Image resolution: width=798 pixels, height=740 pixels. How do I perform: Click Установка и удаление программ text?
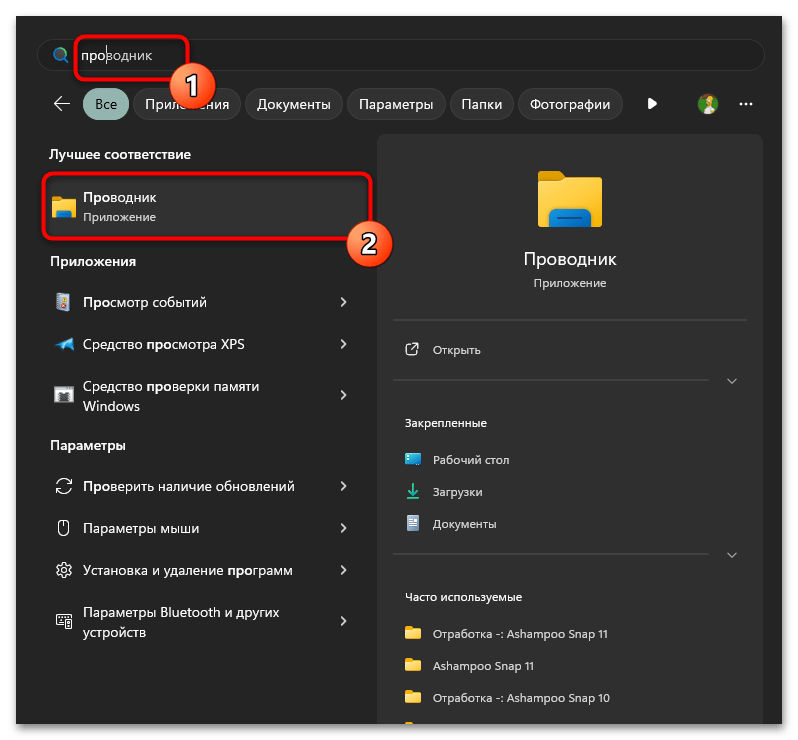tap(188, 571)
